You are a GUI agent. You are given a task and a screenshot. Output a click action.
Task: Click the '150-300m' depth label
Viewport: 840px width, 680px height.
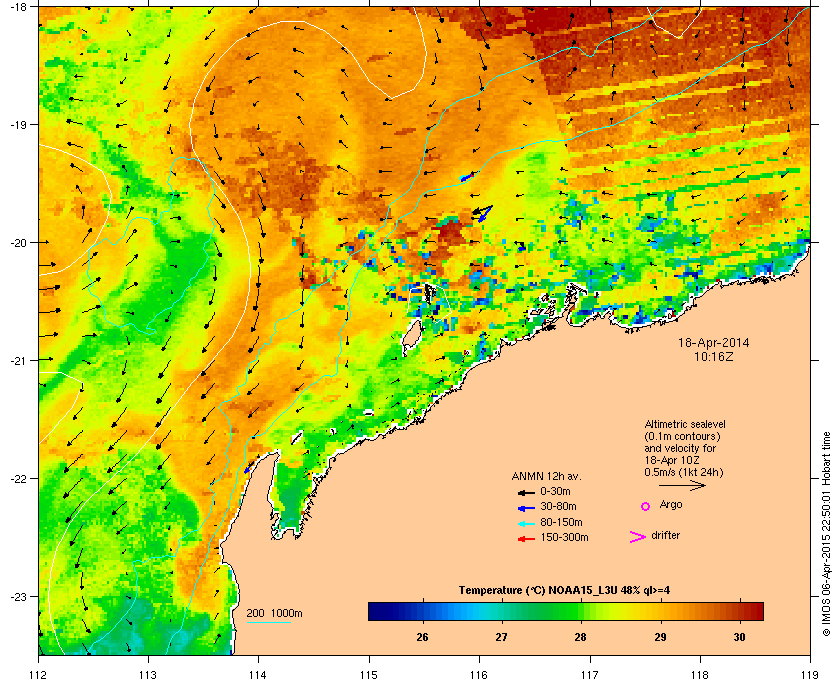tap(564, 537)
